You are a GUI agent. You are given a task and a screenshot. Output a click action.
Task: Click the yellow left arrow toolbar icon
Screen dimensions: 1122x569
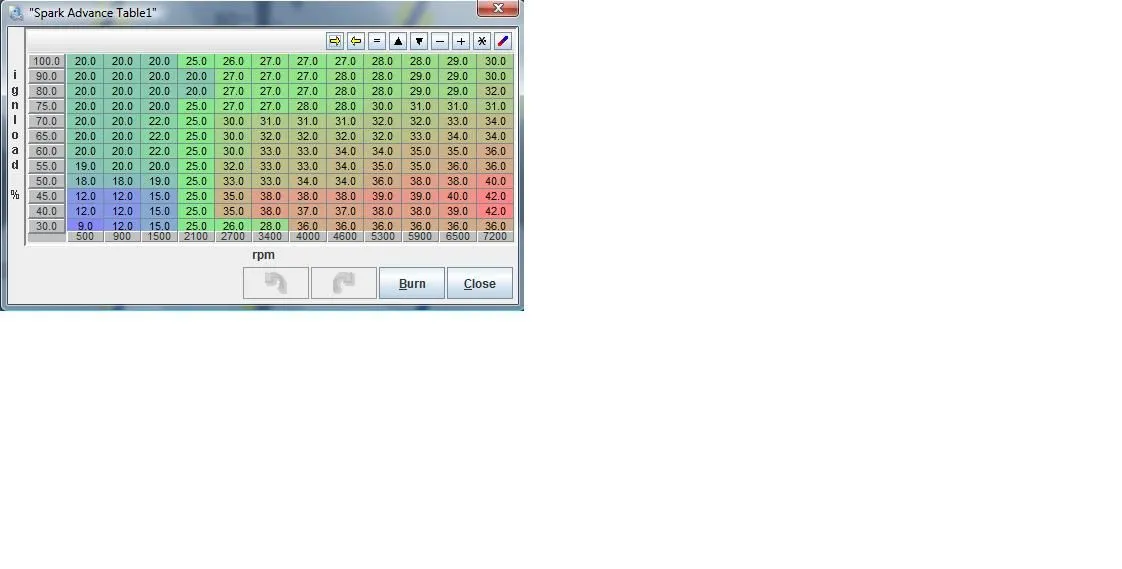tap(356, 41)
